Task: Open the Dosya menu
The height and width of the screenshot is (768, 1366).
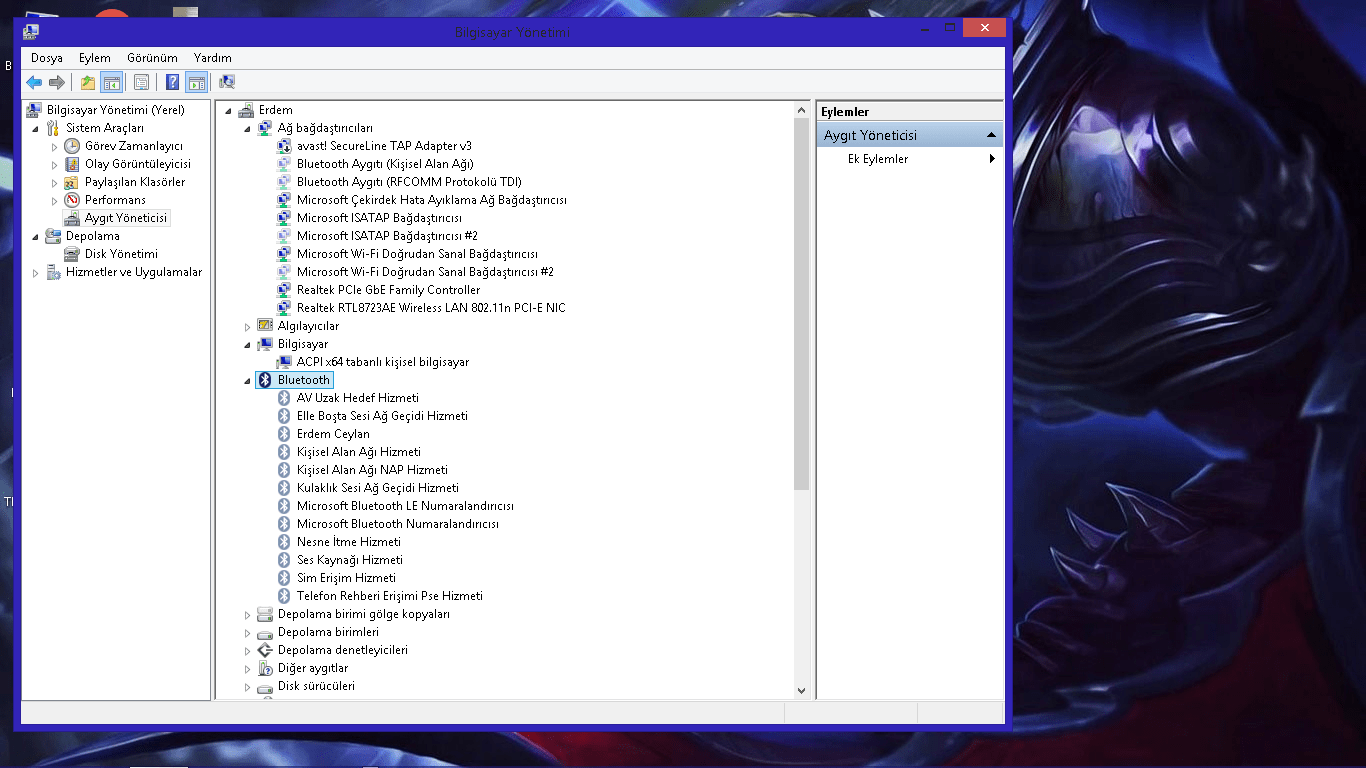Action: coord(47,58)
